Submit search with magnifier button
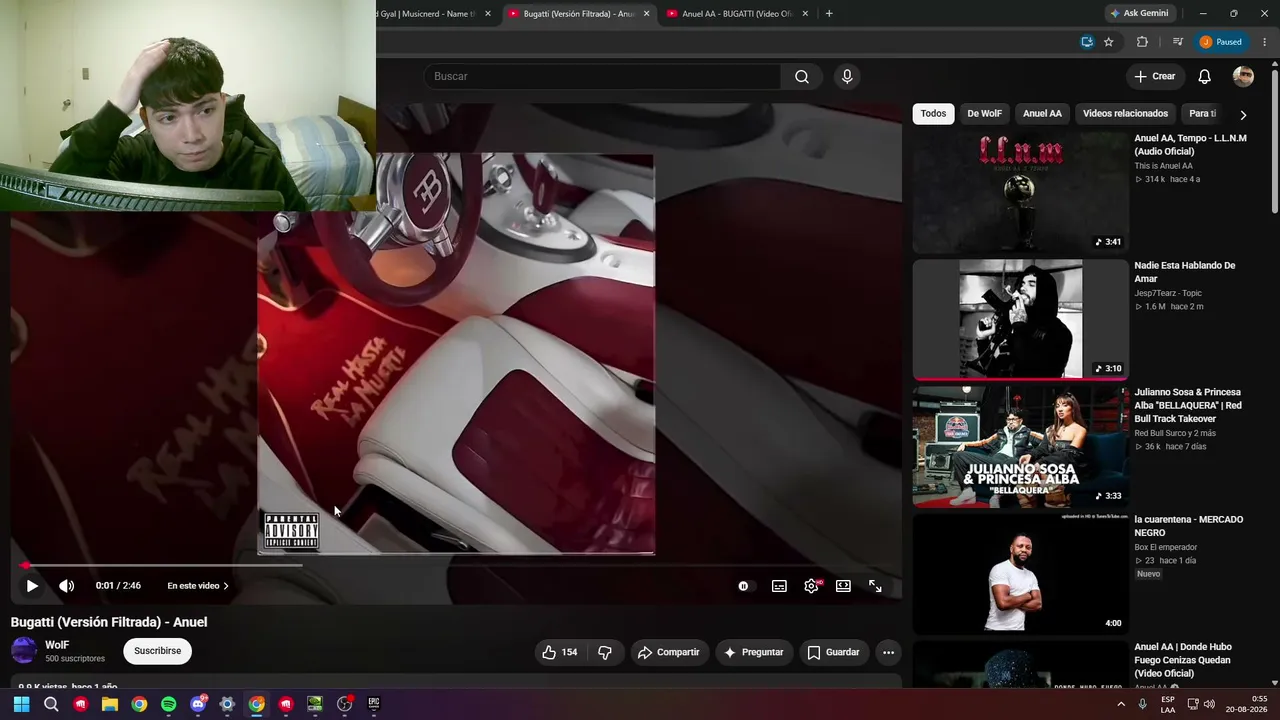The height and width of the screenshot is (720, 1280). 802,76
